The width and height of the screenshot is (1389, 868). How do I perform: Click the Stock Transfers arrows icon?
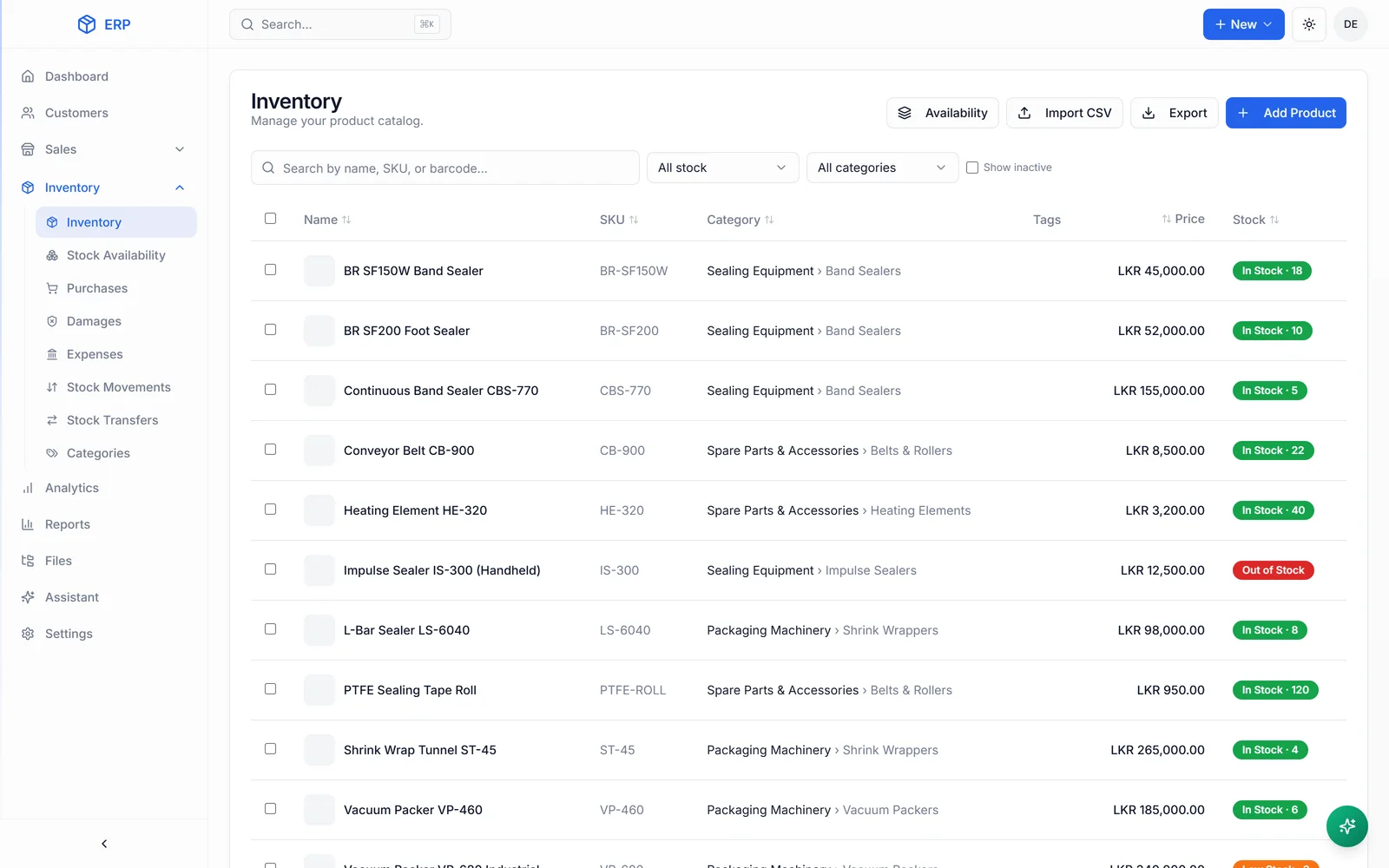point(52,420)
